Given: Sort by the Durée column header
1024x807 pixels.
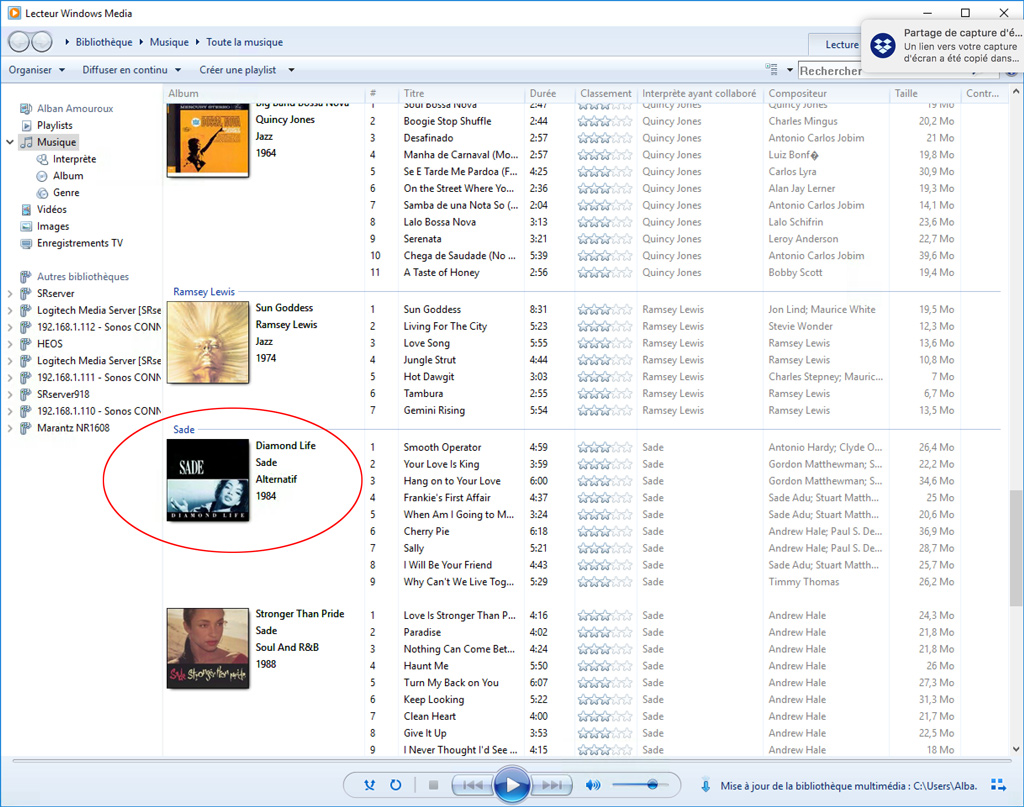Looking at the screenshot, I should [x=549, y=93].
